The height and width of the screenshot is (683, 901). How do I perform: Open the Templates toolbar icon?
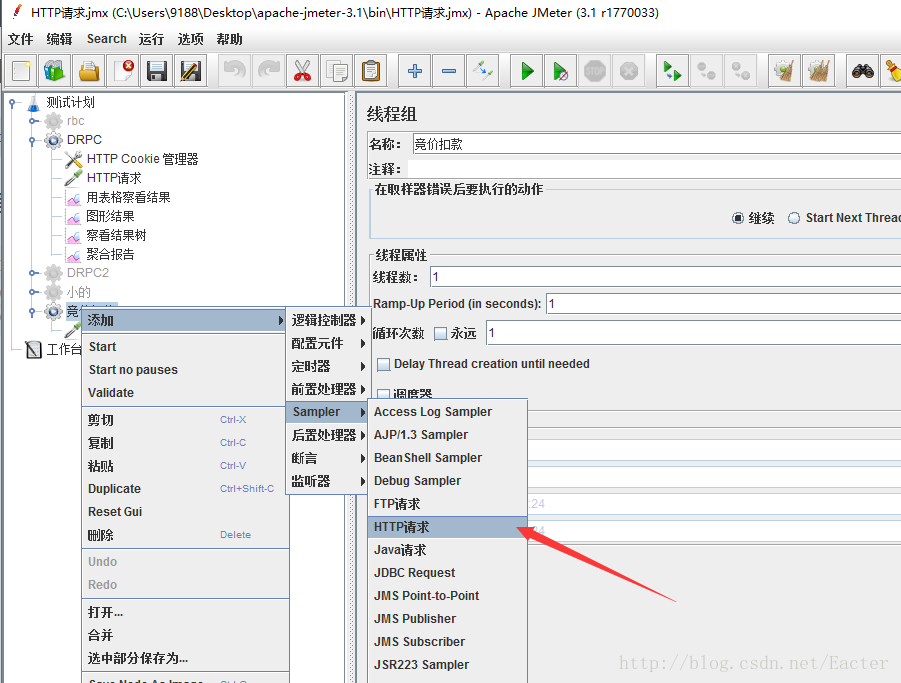55,71
